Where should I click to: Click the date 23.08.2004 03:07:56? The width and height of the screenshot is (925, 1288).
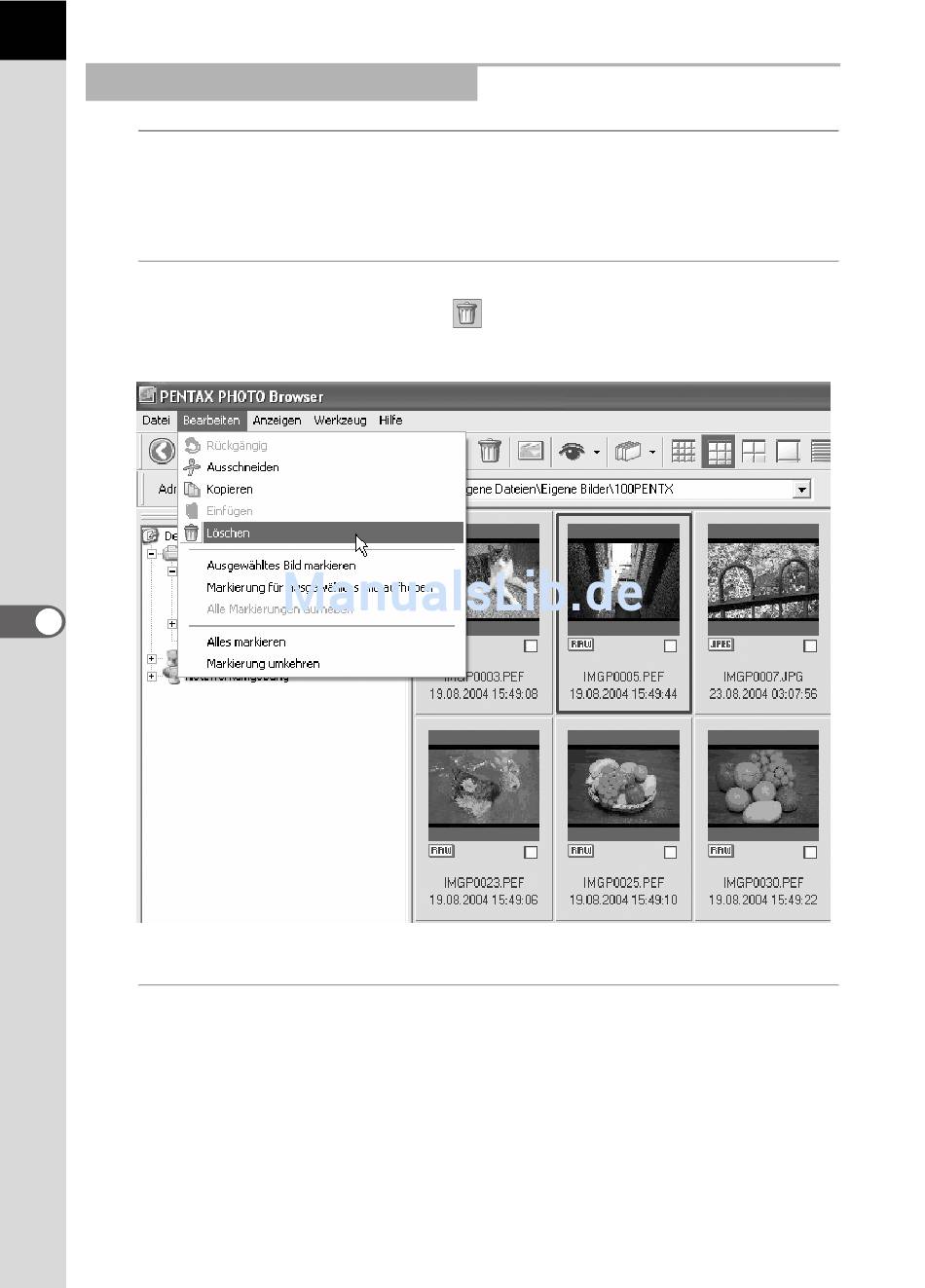click(763, 694)
